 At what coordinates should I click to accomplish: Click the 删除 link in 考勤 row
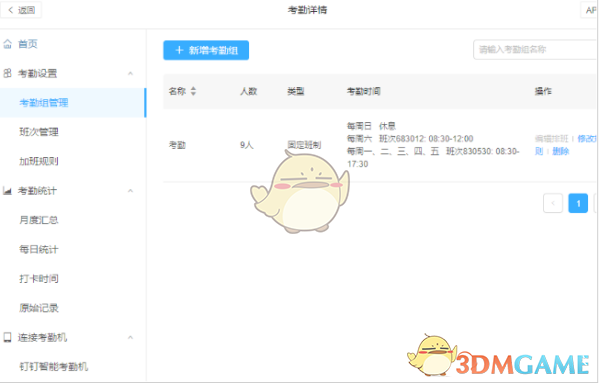click(x=561, y=151)
